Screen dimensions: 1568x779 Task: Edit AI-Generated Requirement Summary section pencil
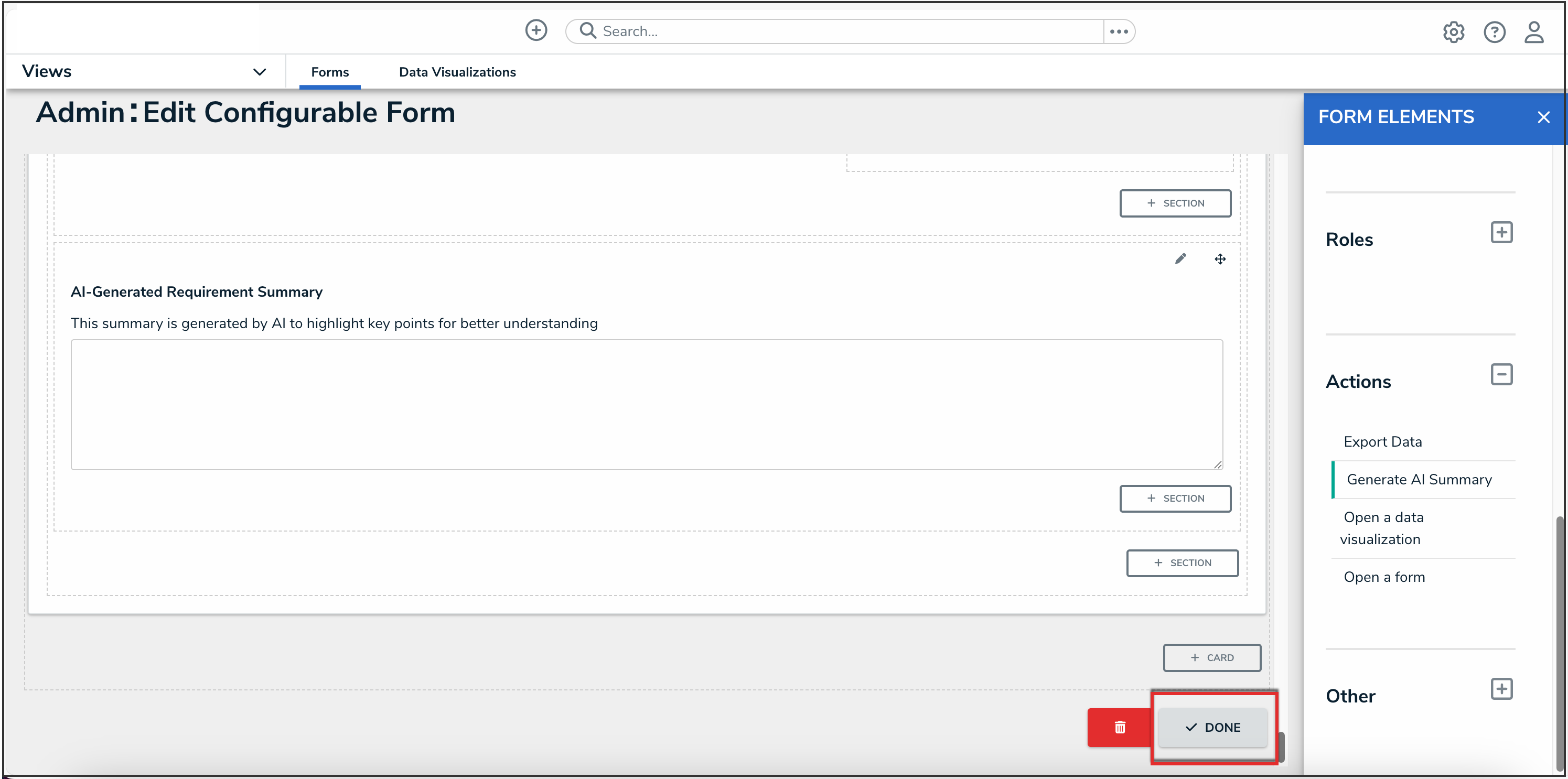1179,259
